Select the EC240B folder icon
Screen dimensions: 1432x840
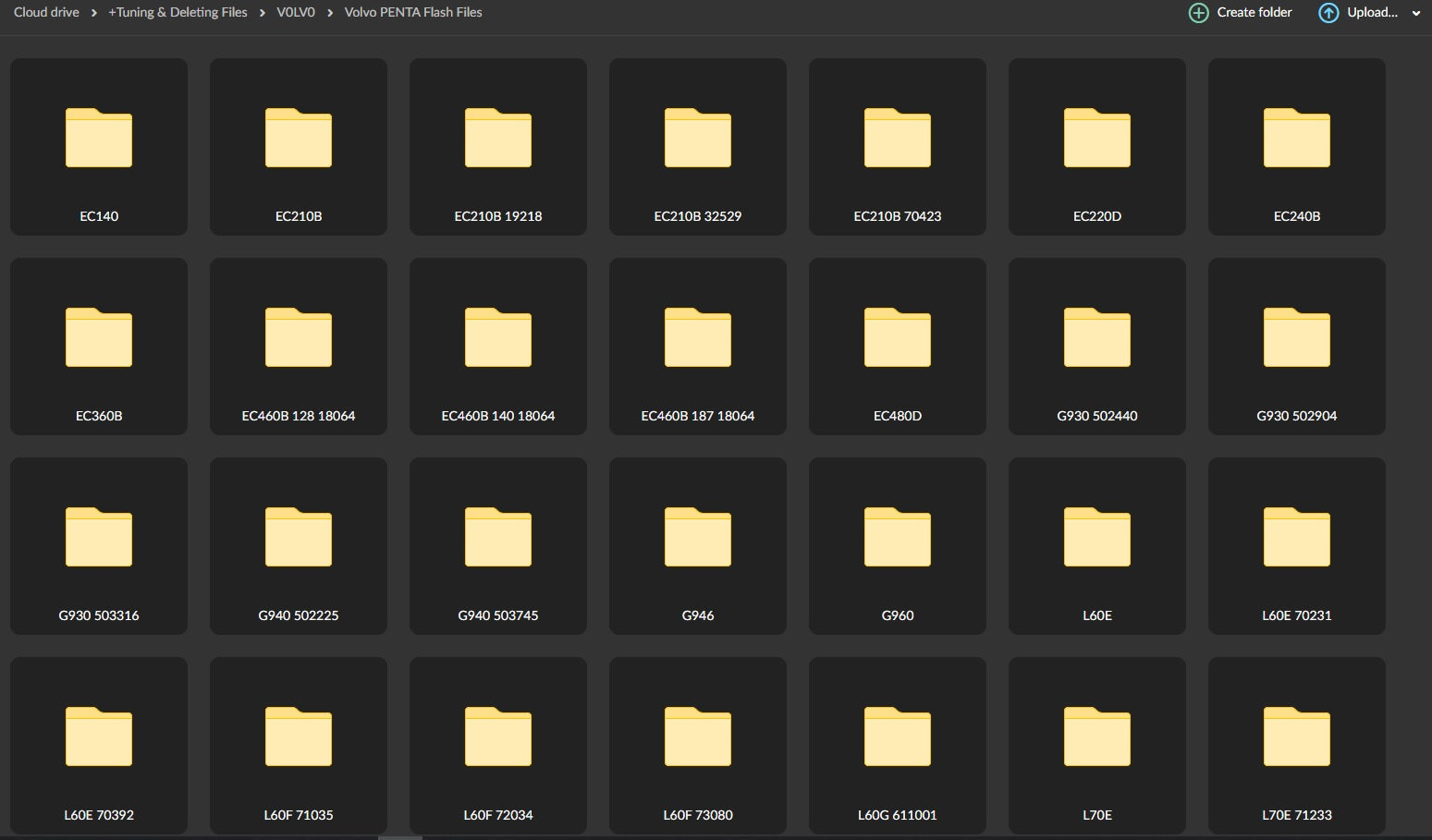point(1296,138)
